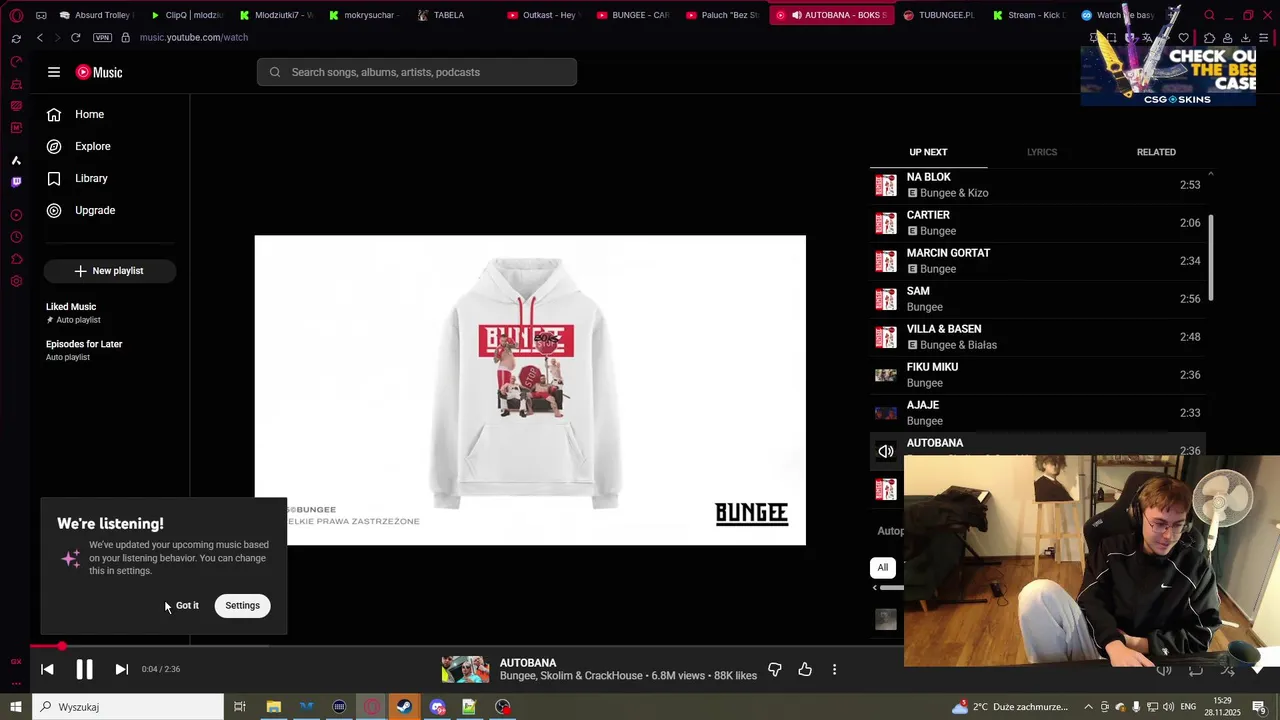1280x720 pixels.
Task: Play NA BLOK from the queue
Action: [x=1037, y=185]
